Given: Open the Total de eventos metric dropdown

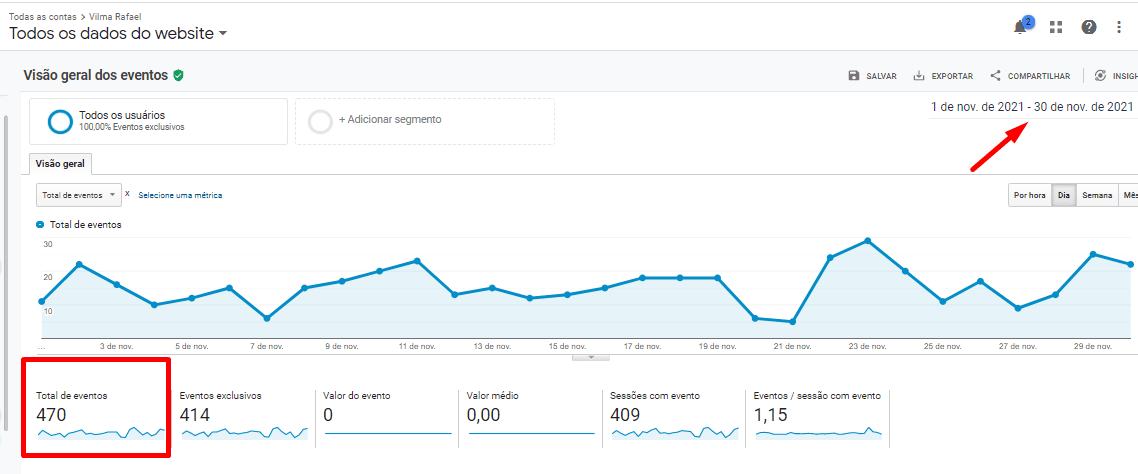Looking at the screenshot, I should tap(79, 195).
